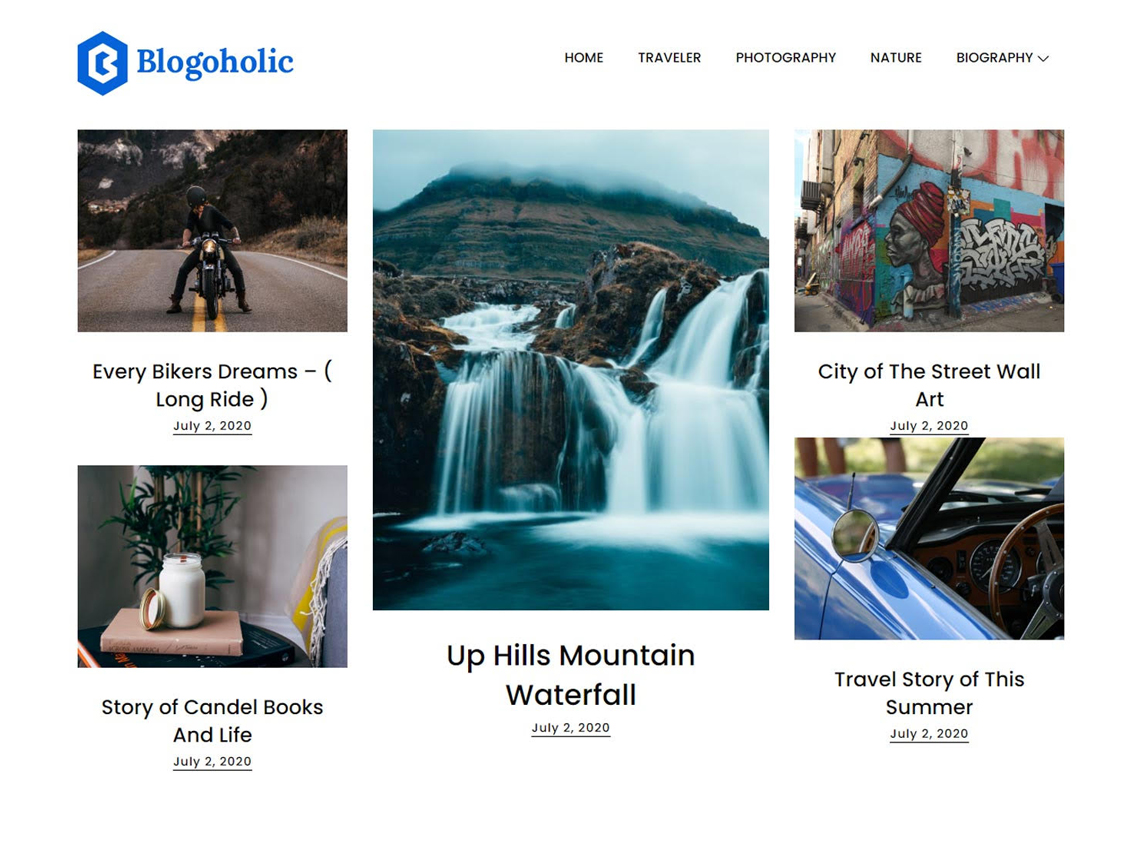Open the mountain waterfall featured image

570,369
